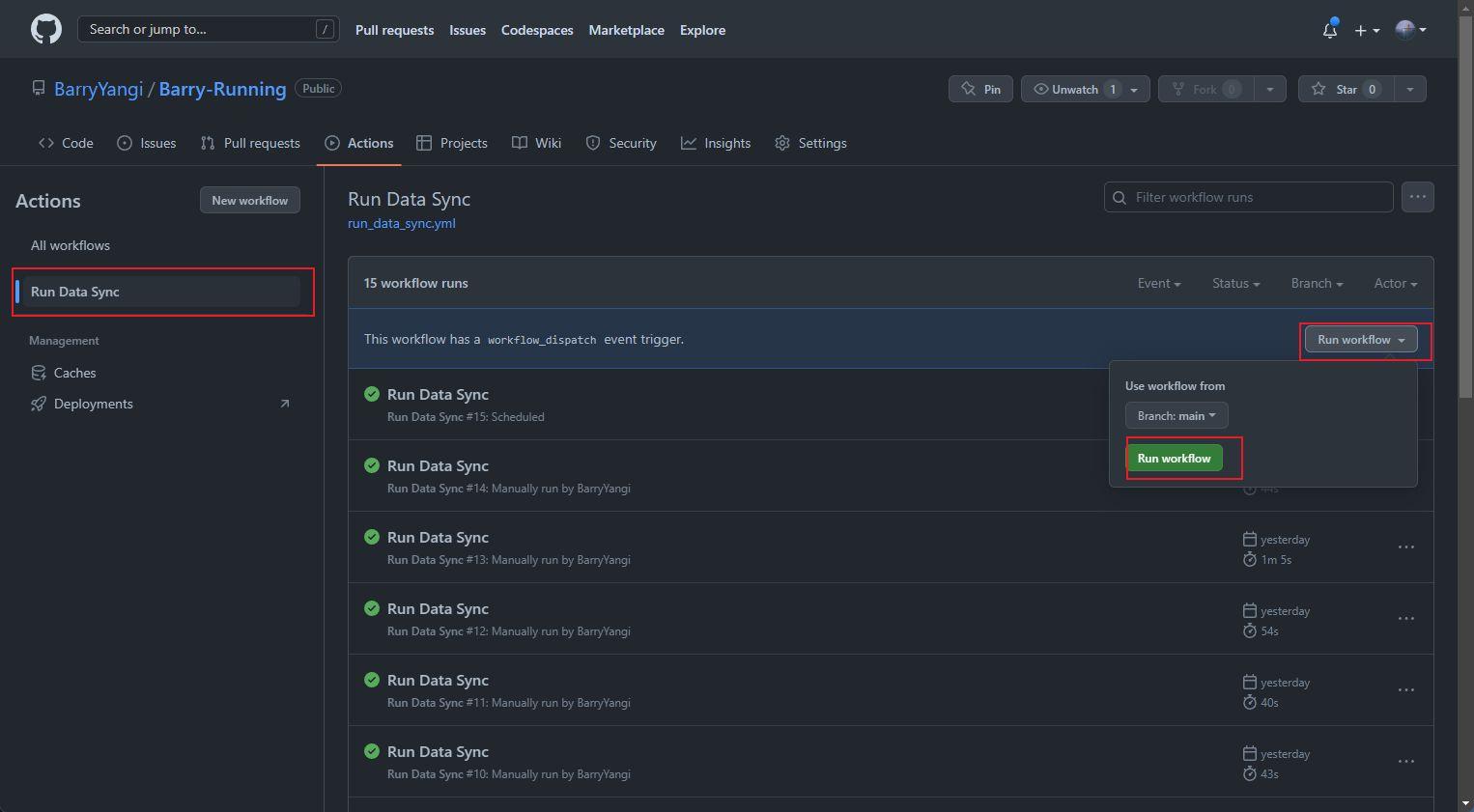The image size is (1474, 812).
Task: Switch to the Security tab
Action: (621, 143)
